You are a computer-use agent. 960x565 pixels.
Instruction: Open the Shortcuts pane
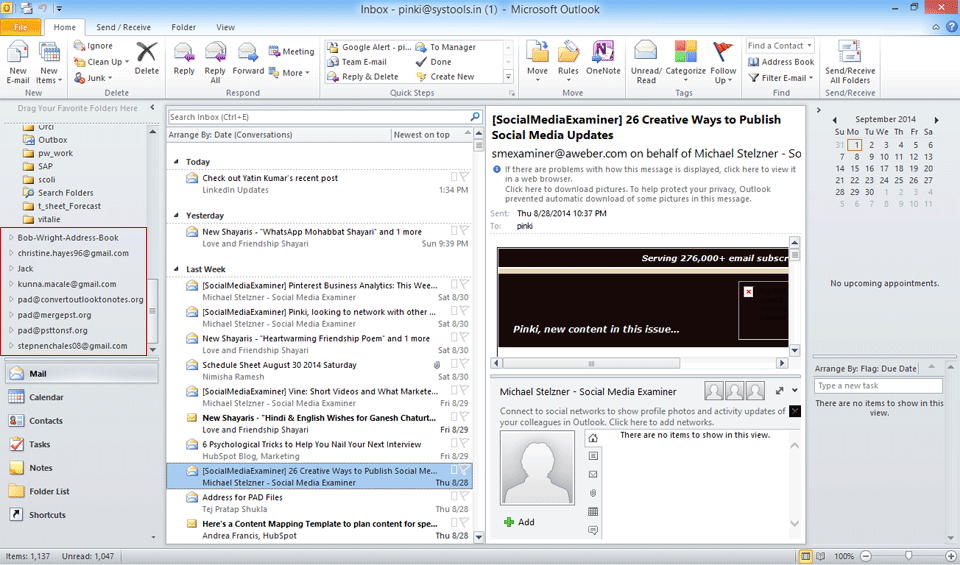click(x=81, y=515)
